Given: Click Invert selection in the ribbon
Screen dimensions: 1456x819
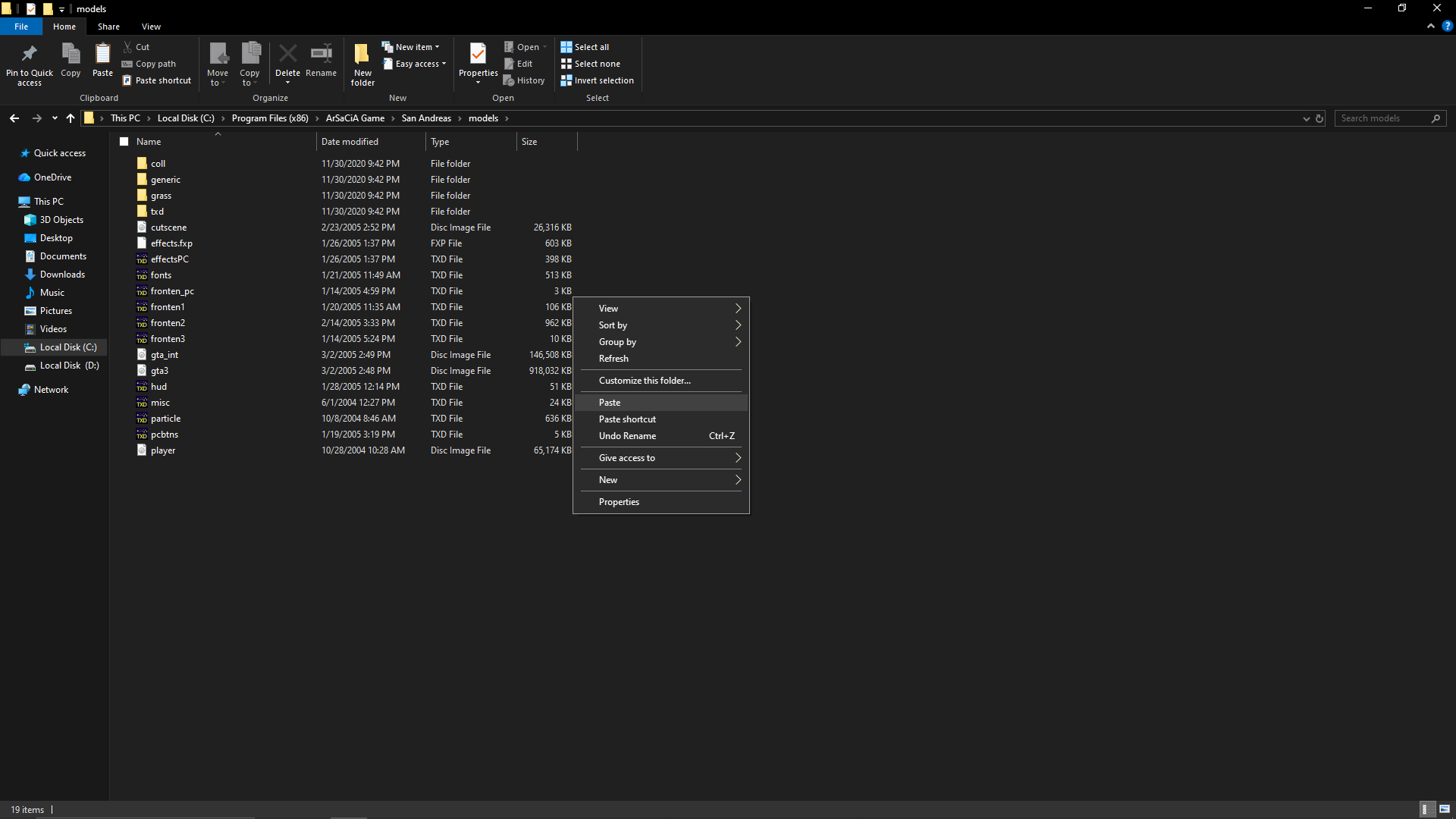Looking at the screenshot, I should 597,80.
